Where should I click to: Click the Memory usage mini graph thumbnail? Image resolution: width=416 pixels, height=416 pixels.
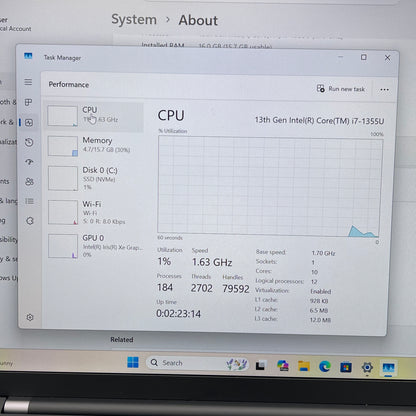click(63, 146)
